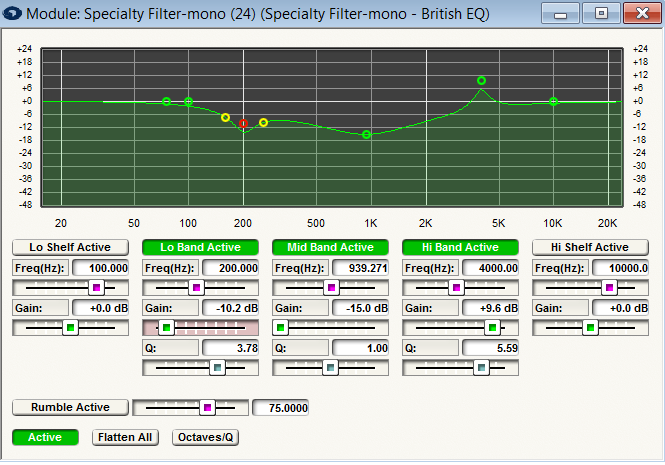Click the Hi Shelf gain field +0.0 dB
Screen dimensions: 665x465
click(620, 308)
